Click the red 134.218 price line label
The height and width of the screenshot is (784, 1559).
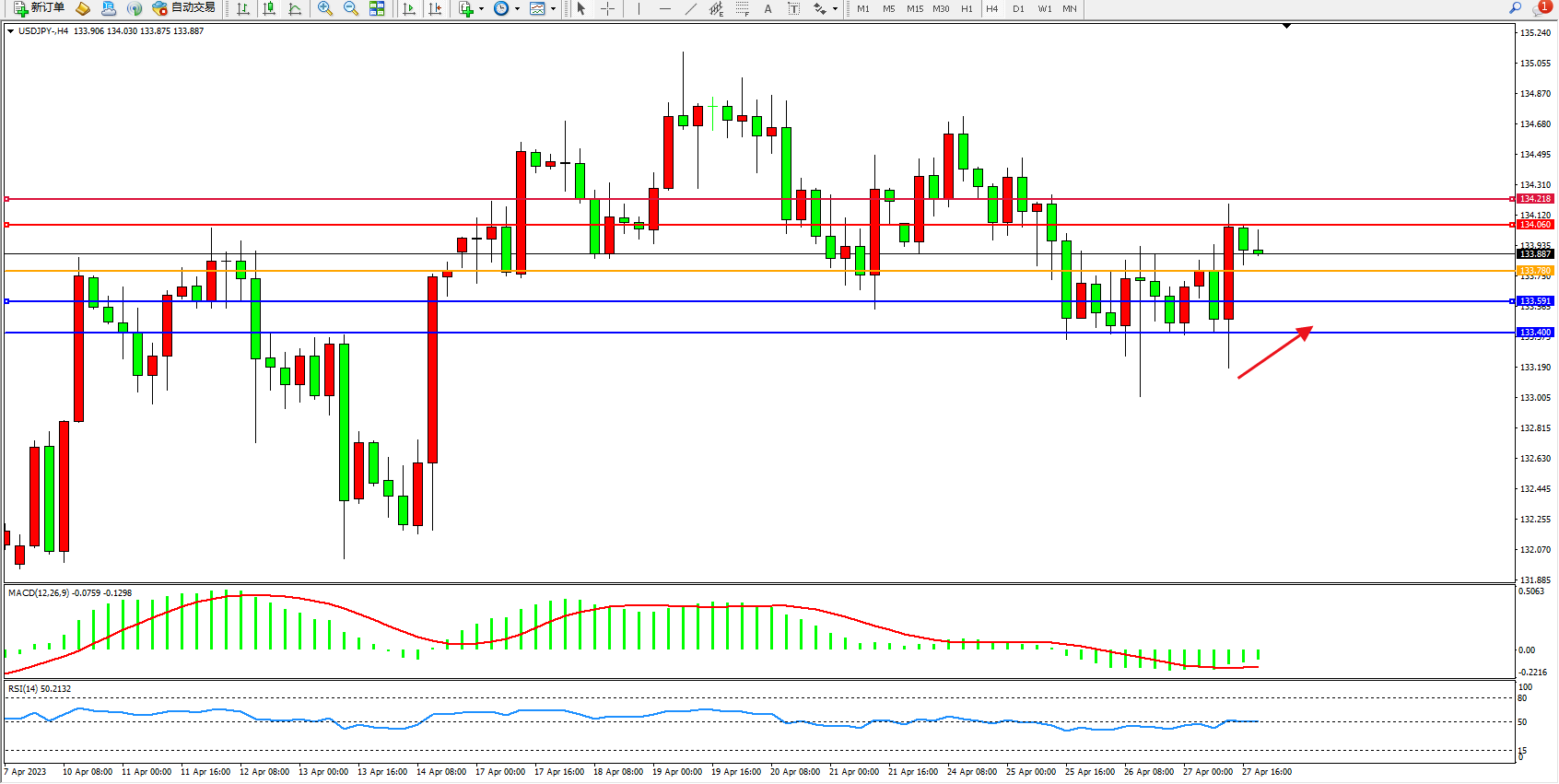point(1535,199)
